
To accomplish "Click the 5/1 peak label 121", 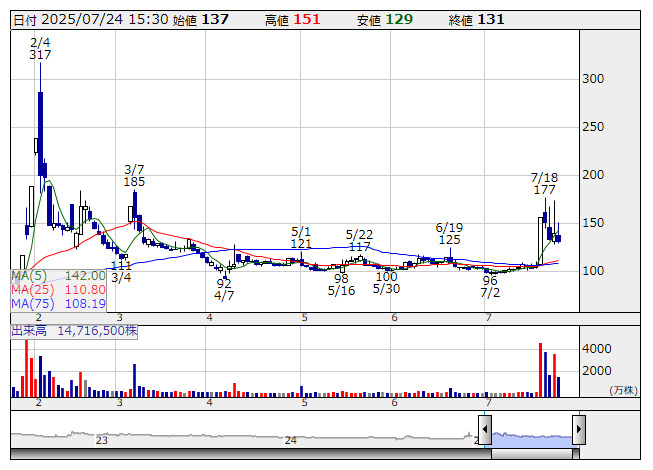I will pos(302,244).
